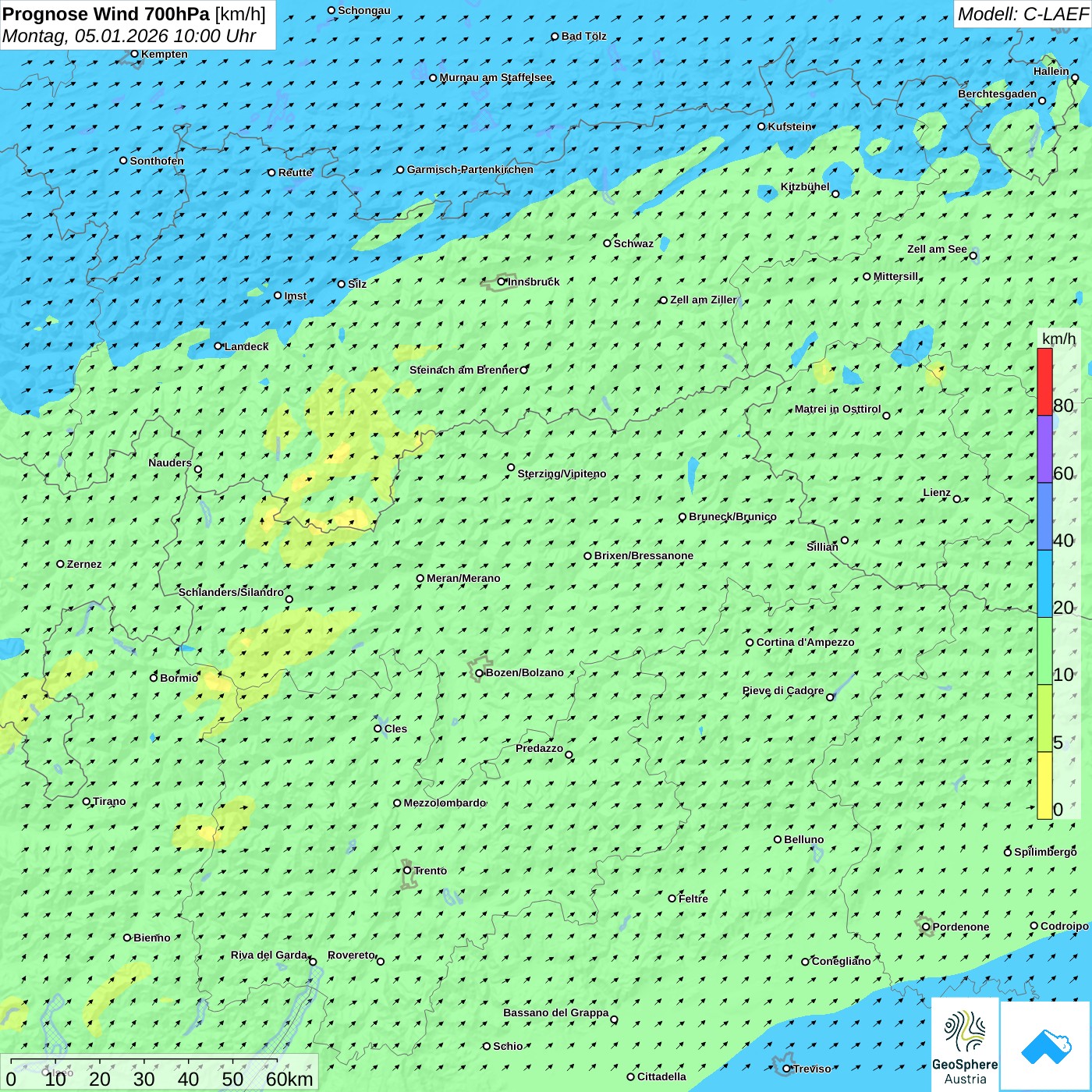Screen dimensions: 1092x1092
Task: Select the Bozen/Bolzano city marker
Action: point(479,673)
